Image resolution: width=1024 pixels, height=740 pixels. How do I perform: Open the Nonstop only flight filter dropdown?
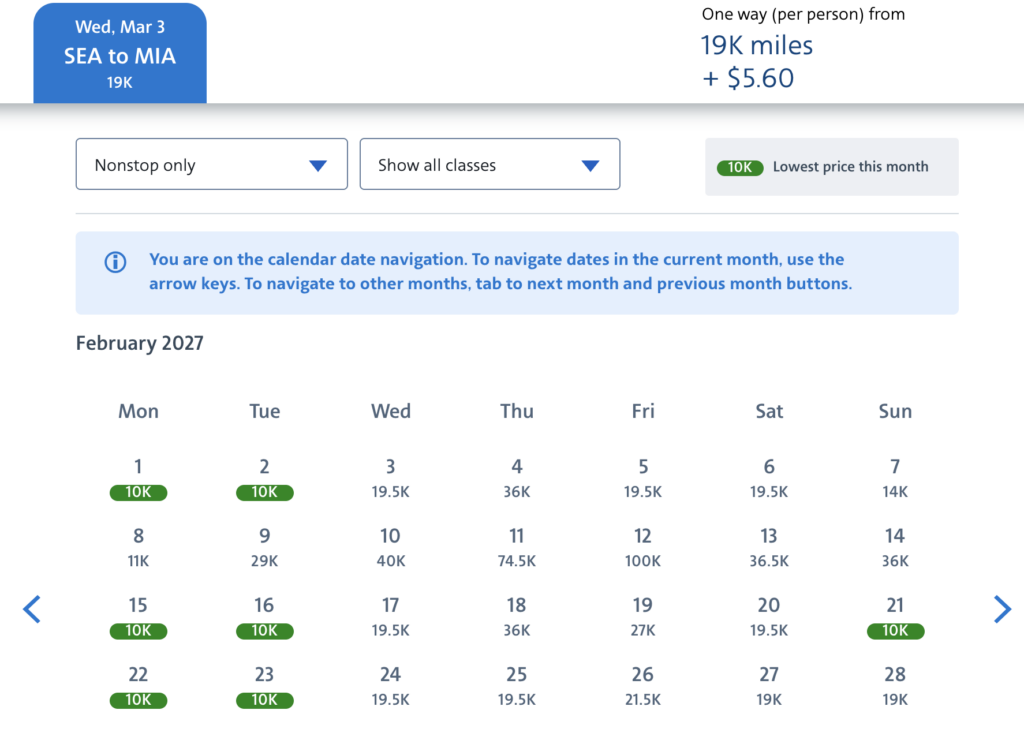pyautogui.click(x=211, y=163)
